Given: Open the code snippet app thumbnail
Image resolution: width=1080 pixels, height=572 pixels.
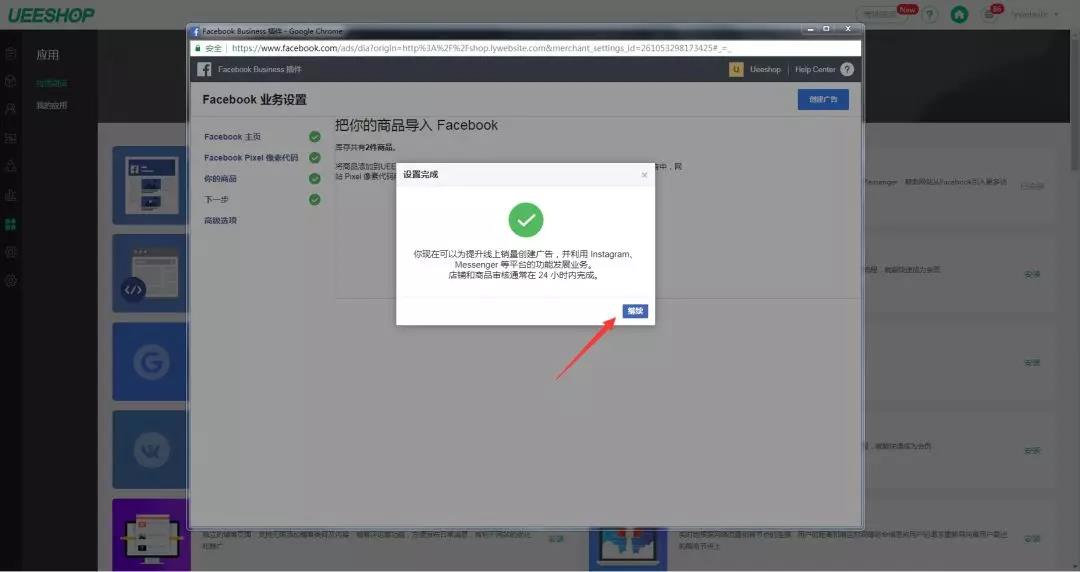Looking at the screenshot, I should pyautogui.click(x=150, y=273).
